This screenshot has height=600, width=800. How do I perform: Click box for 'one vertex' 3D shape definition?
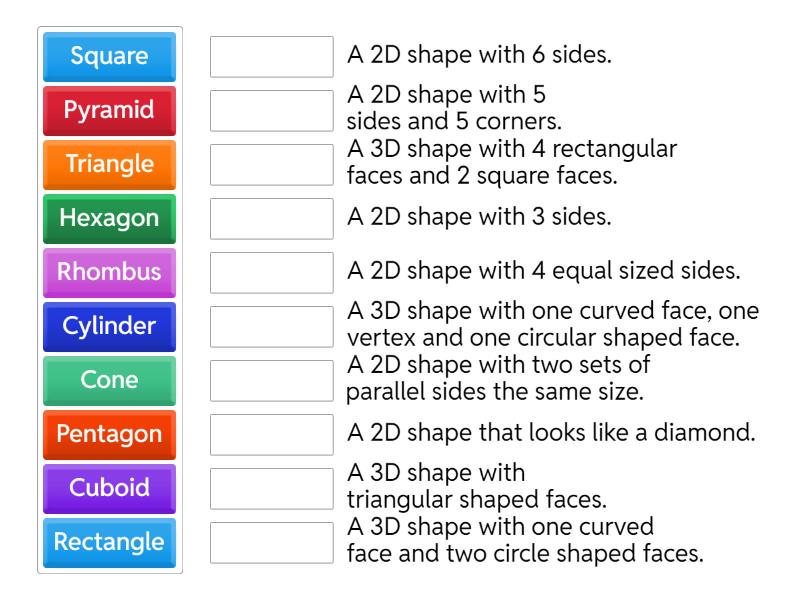click(x=272, y=326)
